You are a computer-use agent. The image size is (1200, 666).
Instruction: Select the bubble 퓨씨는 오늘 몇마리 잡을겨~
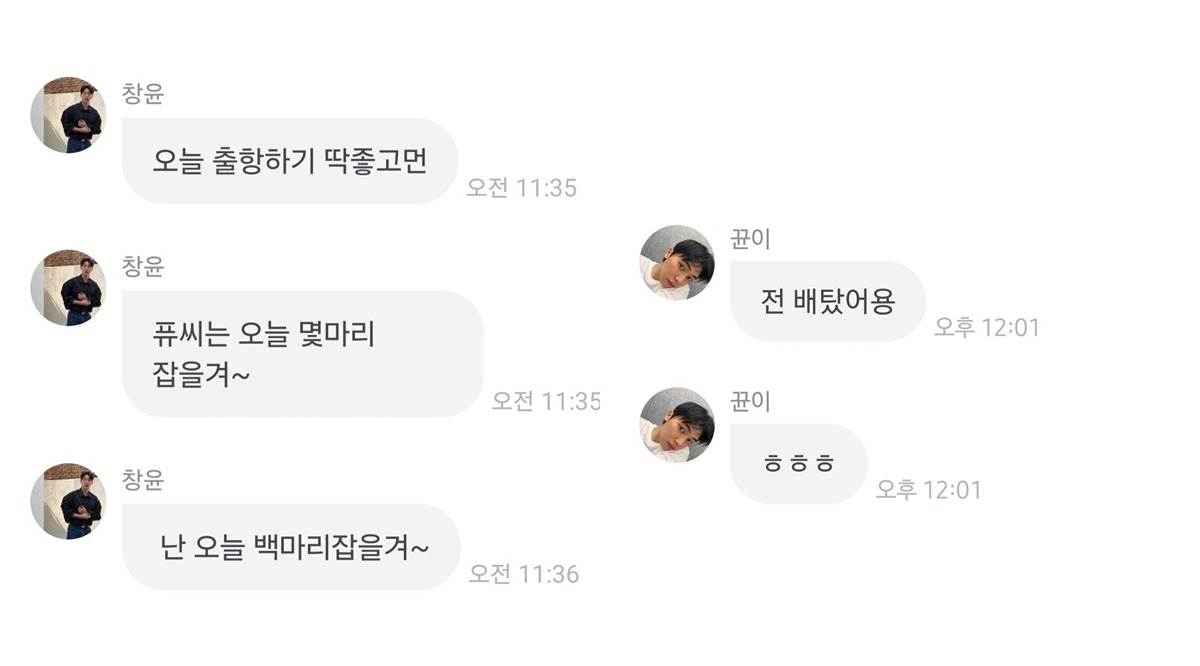click(x=303, y=354)
